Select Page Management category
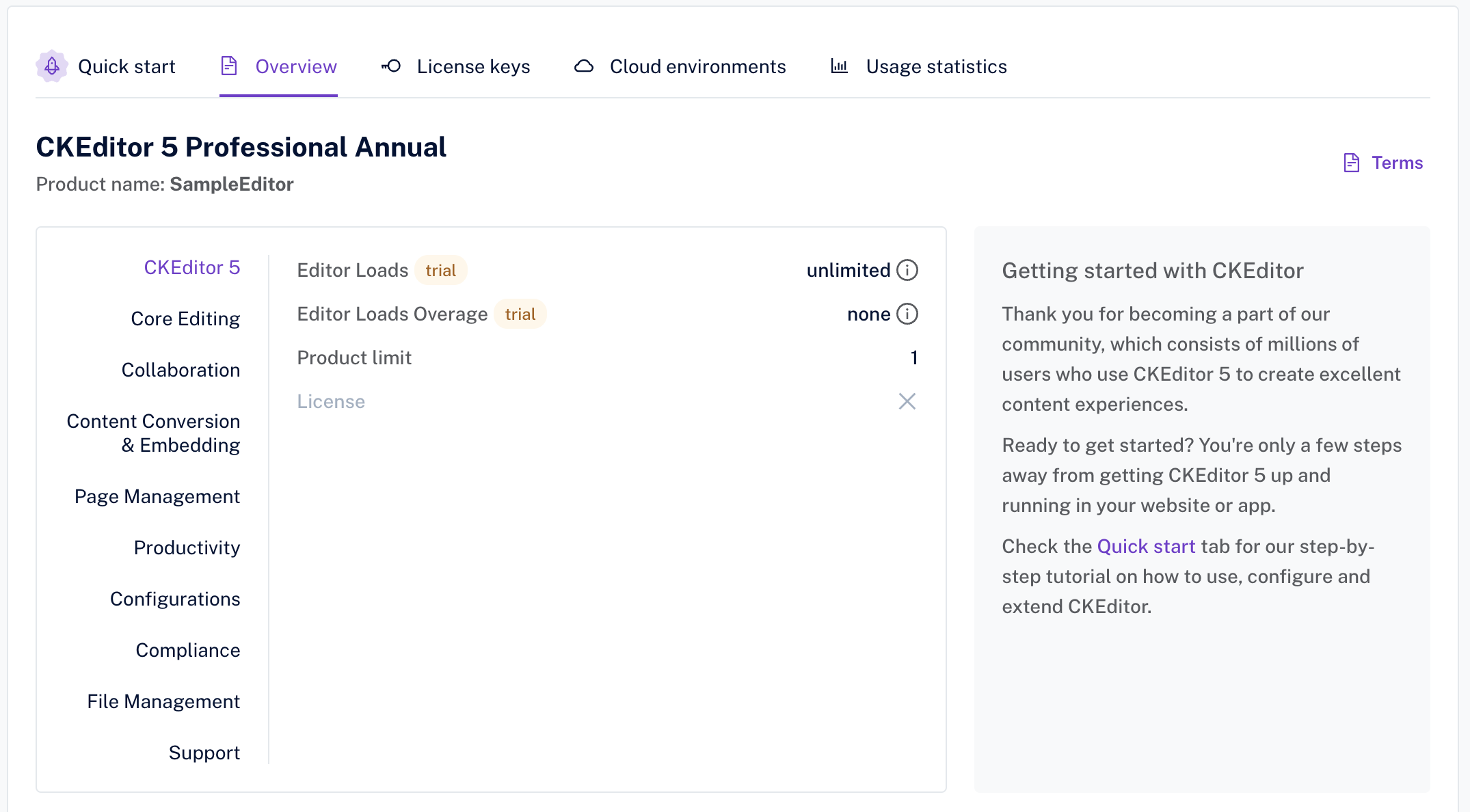 (x=157, y=496)
